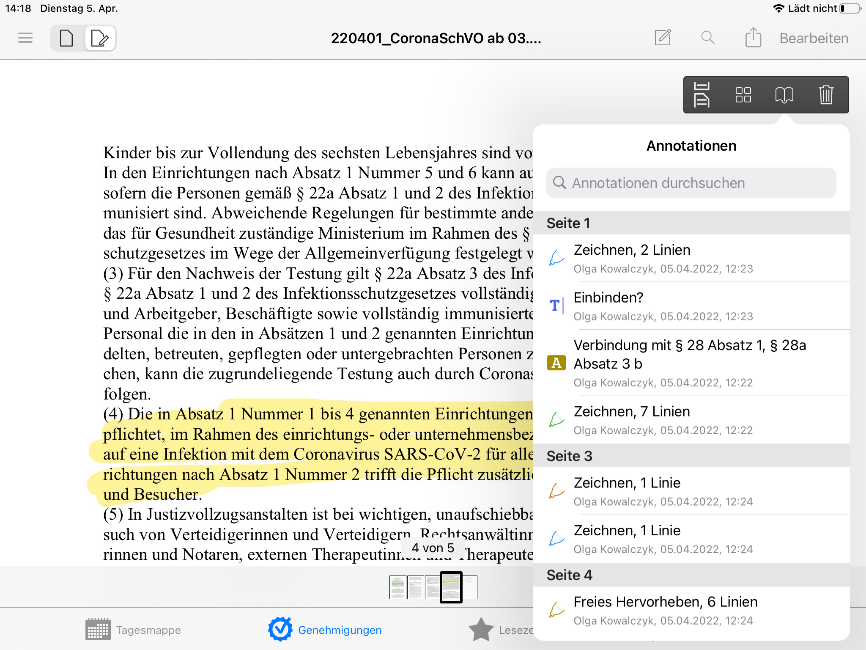Switch to the Genehmigungen tab
Viewport: 866px width, 650px height.
[x=325, y=630]
